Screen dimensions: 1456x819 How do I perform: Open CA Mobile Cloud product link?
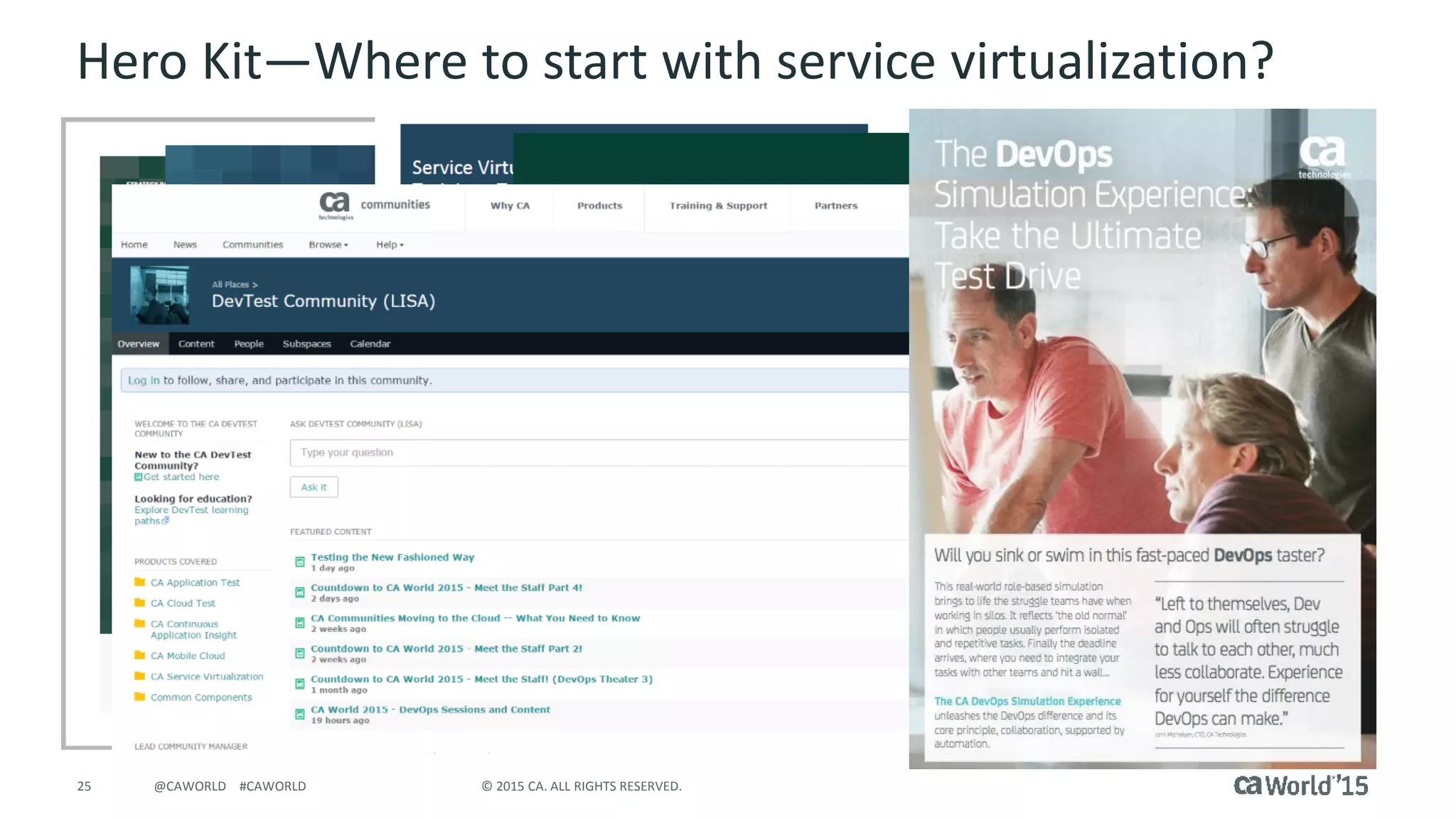pos(188,655)
